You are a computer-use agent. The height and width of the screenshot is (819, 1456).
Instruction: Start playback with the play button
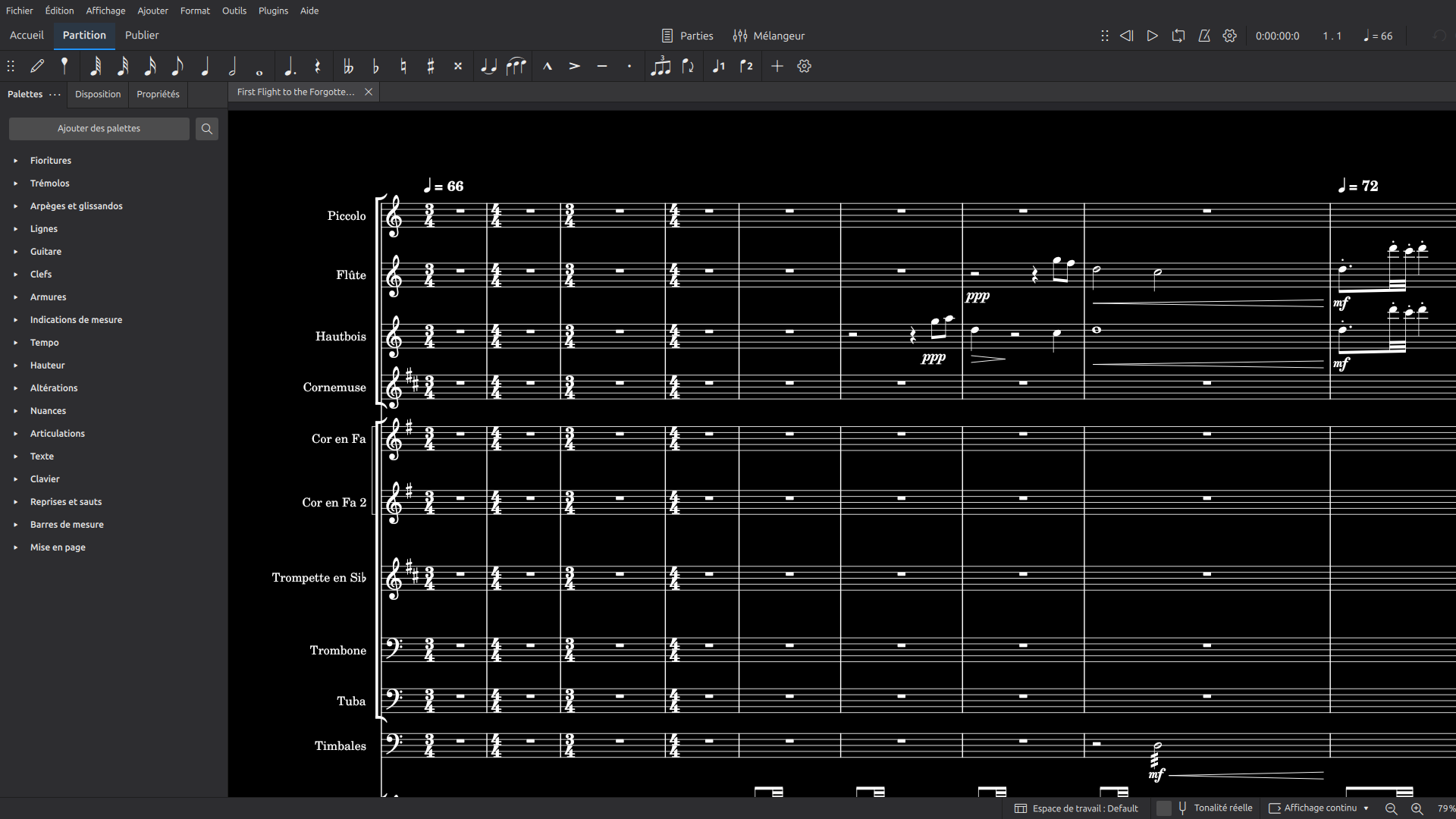(x=1153, y=36)
